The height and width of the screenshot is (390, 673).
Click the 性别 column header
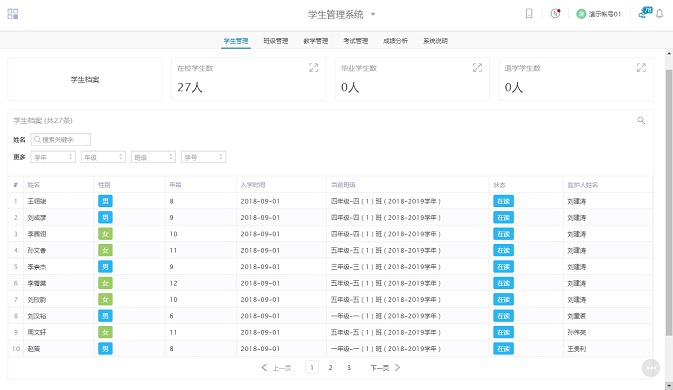pos(104,185)
